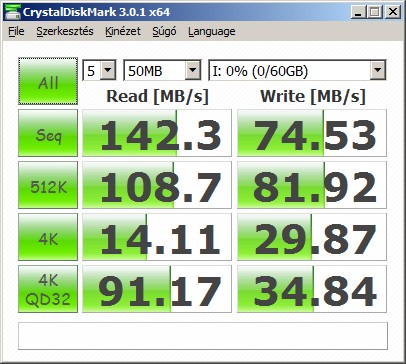Open the Súgó menu

click(x=164, y=31)
